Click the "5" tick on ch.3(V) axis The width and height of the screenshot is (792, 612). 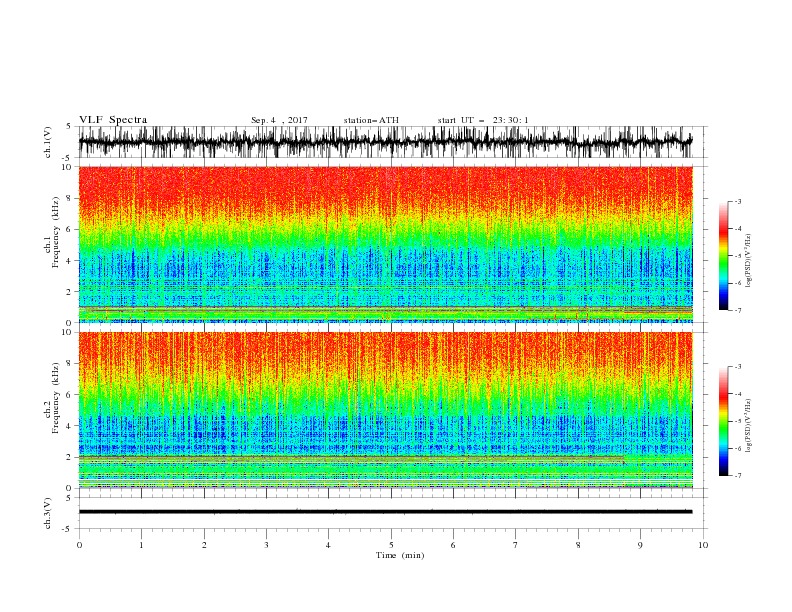coord(69,498)
